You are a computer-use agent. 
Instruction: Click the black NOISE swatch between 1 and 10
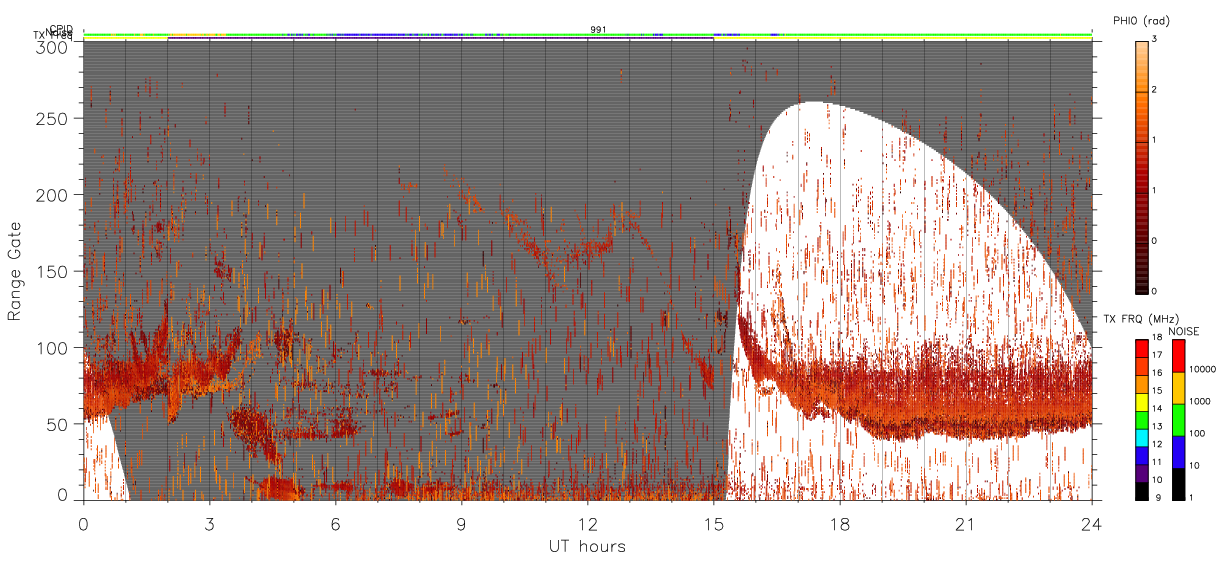(x=1179, y=484)
